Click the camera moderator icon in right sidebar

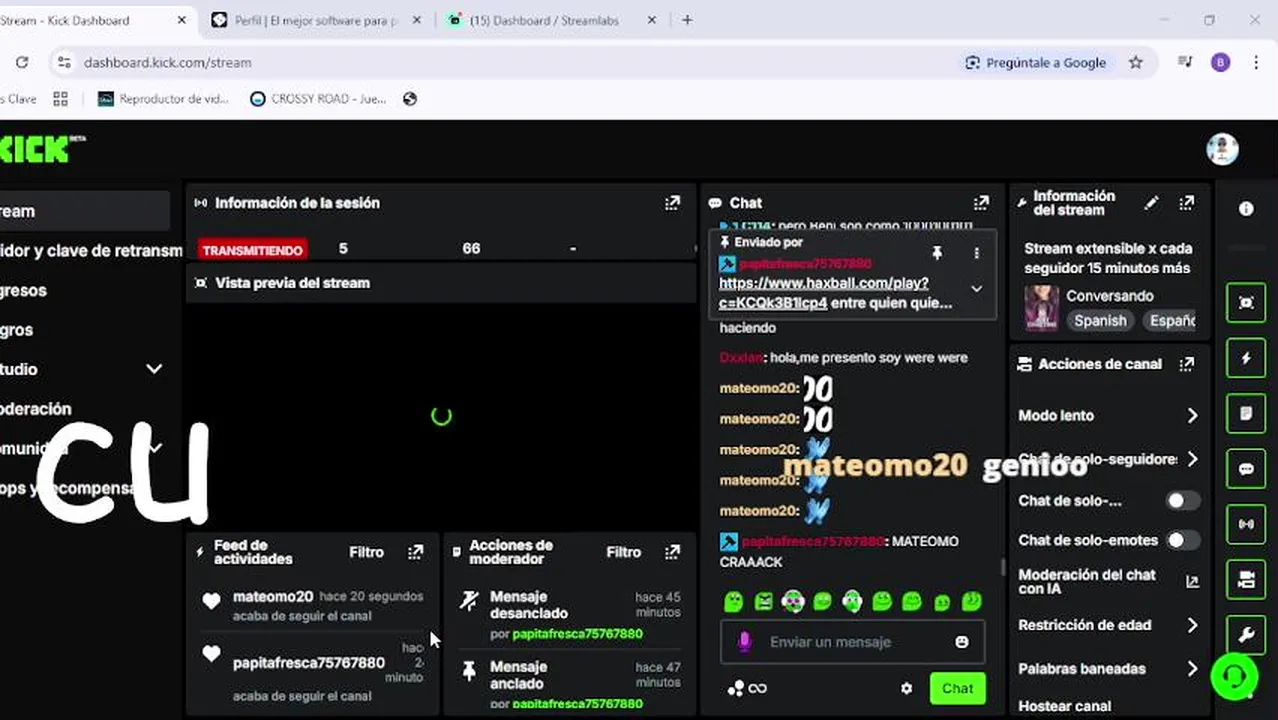[x=1246, y=579]
